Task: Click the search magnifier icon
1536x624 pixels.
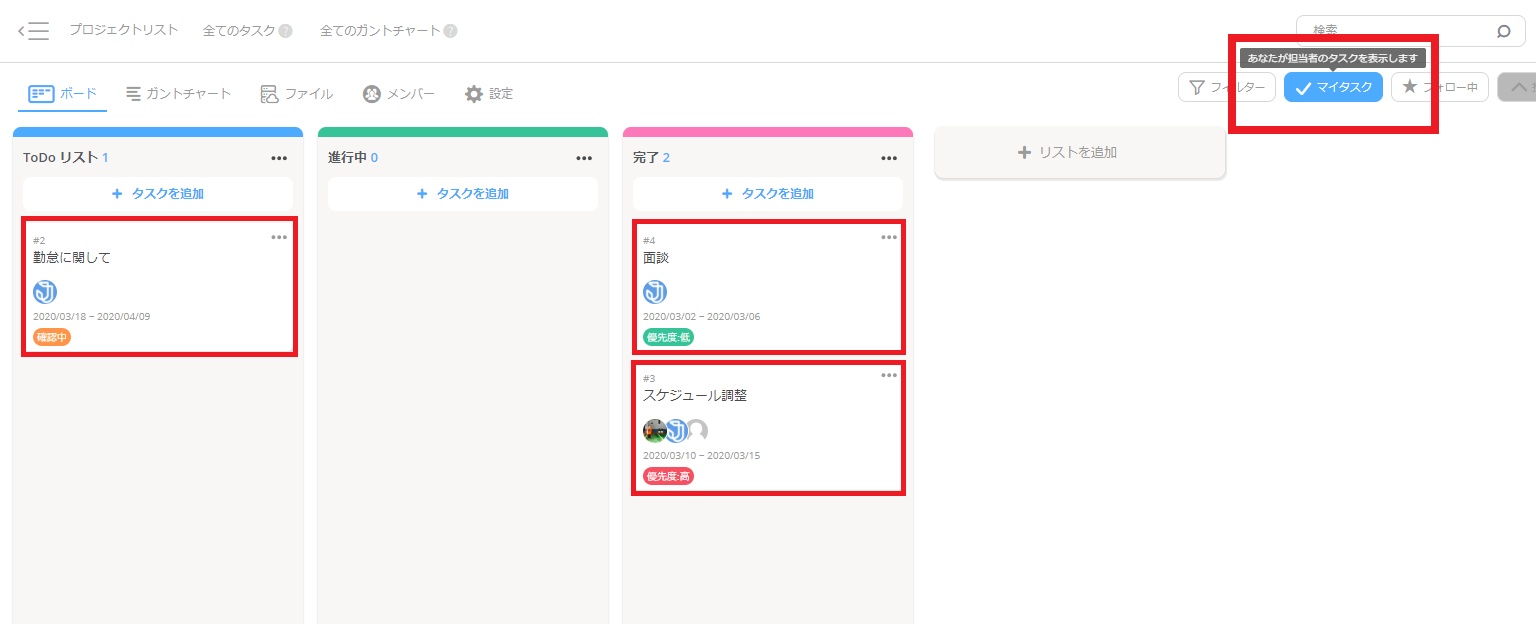Action: click(1504, 30)
